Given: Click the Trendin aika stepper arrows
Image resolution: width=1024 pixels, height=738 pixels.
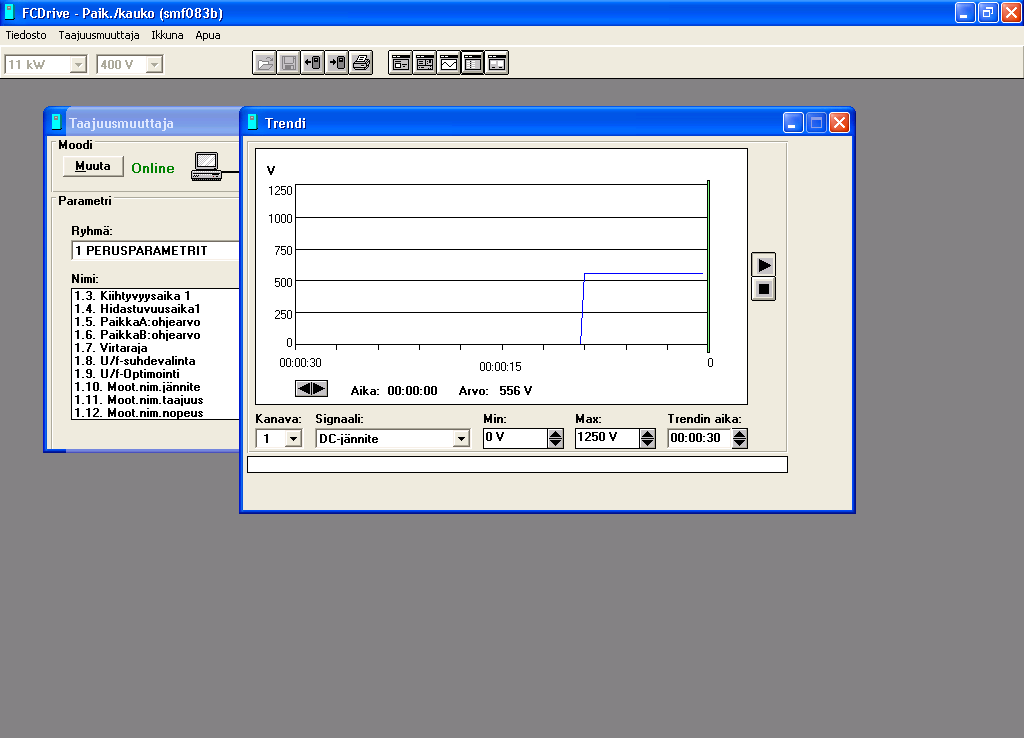Looking at the screenshot, I should point(739,438).
